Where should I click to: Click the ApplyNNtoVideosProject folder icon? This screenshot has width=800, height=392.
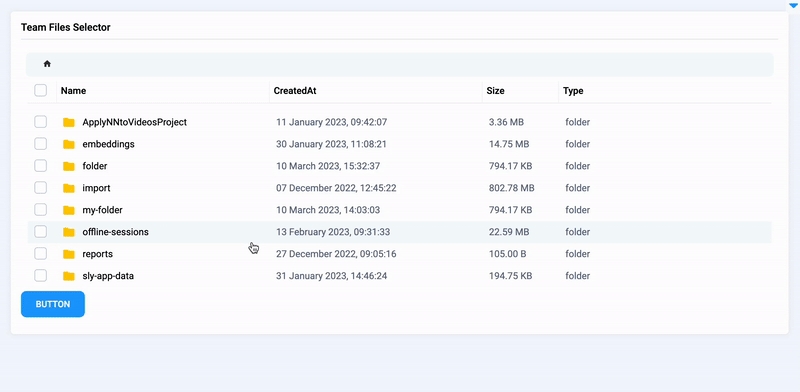coord(69,122)
